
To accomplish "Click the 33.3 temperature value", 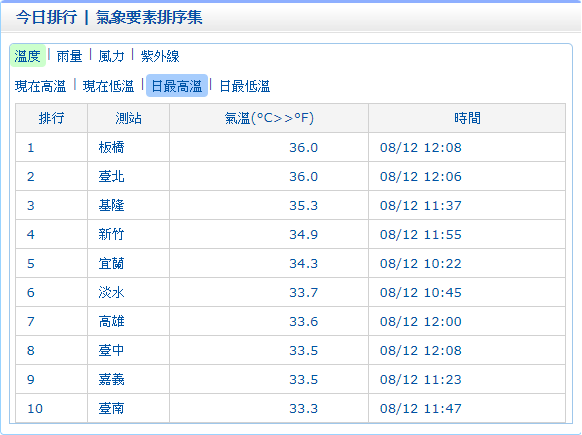I will (304, 409).
